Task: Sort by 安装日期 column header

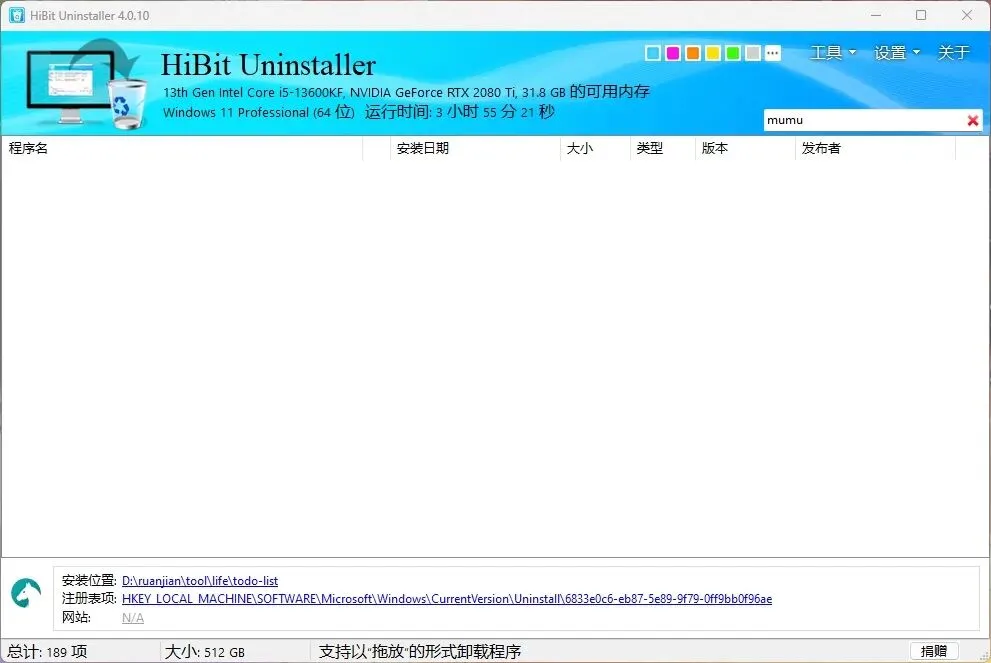Action: click(475, 149)
